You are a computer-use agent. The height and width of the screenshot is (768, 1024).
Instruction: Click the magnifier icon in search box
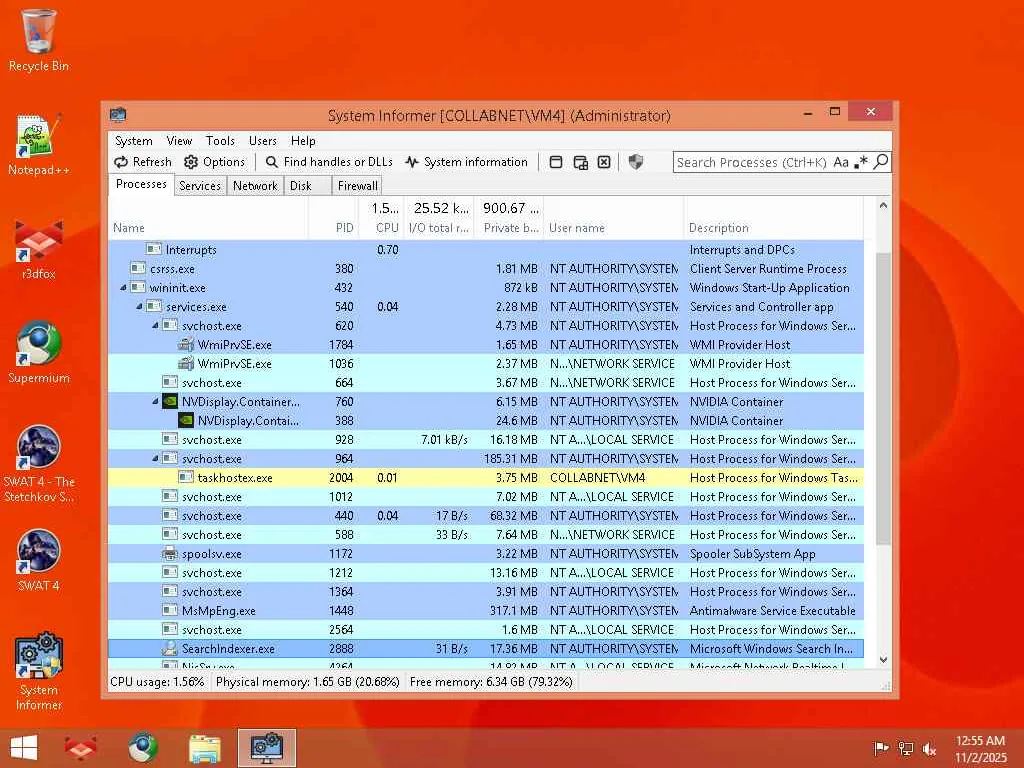tap(881, 161)
